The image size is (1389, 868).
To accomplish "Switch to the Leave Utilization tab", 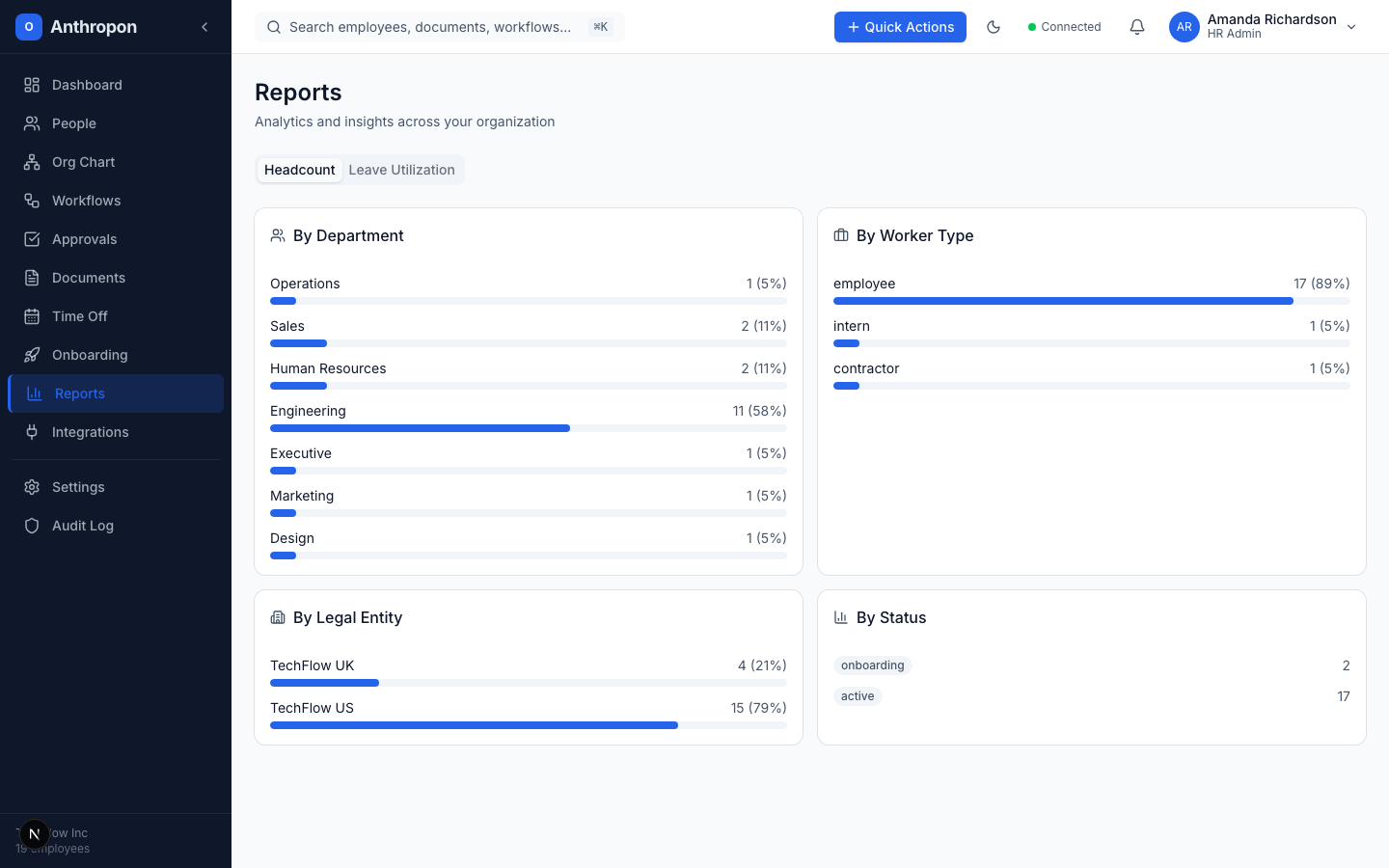I will 402,170.
